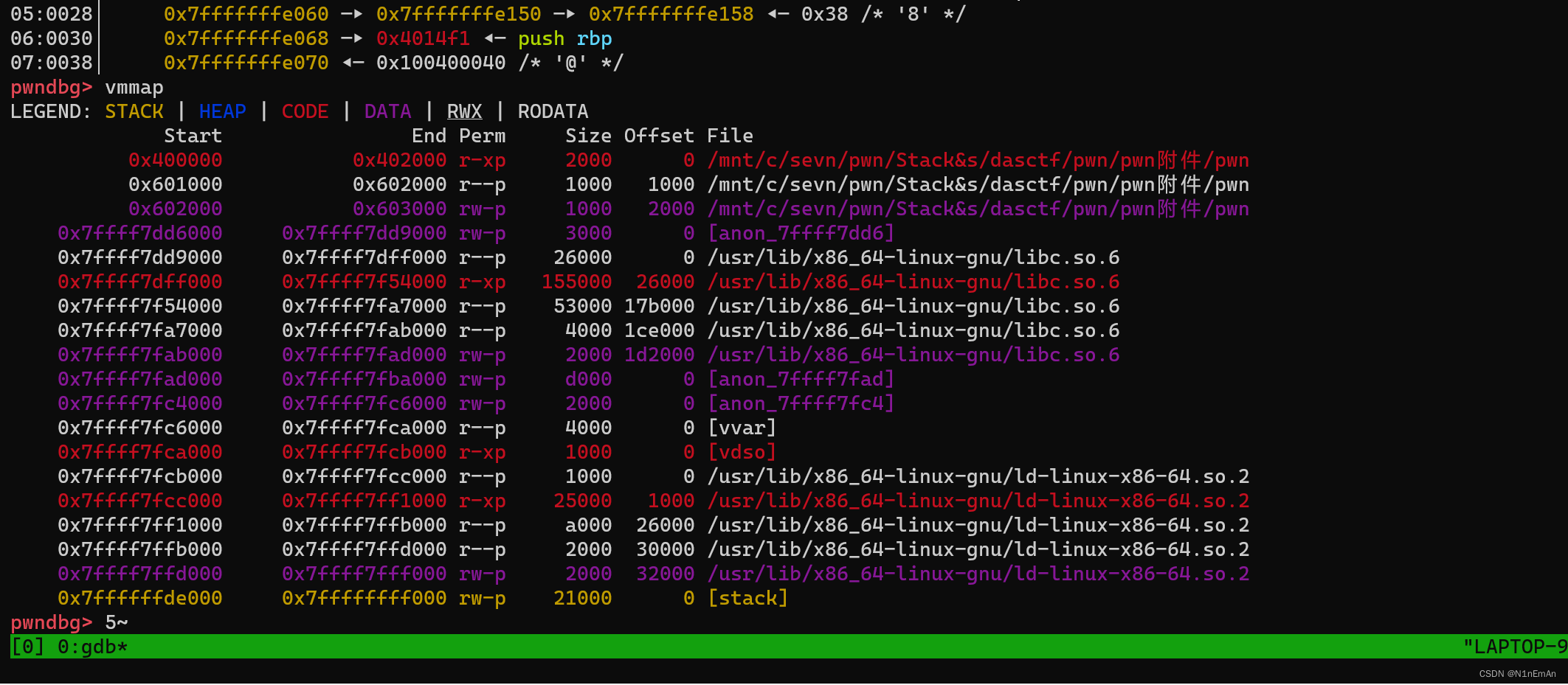The image size is (1568, 685).
Task: Click libc offset value 17b000
Action: [x=660, y=306]
